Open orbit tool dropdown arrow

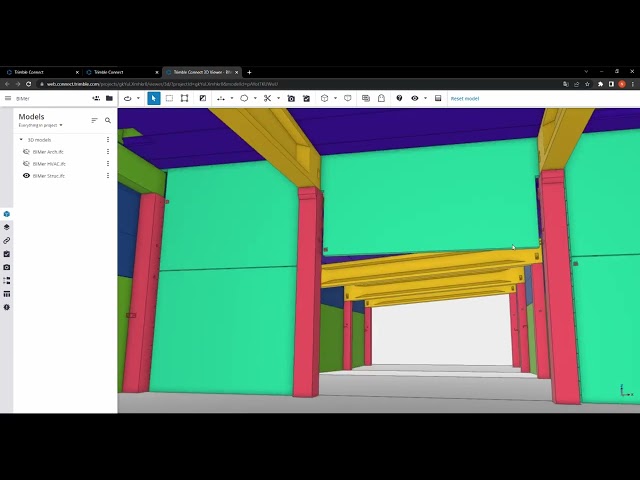click(x=138, y=98)
